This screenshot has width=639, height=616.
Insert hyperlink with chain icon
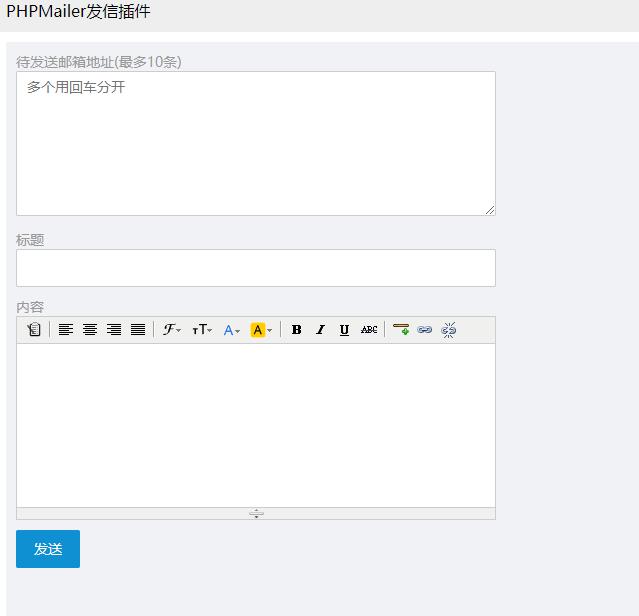coord(425,329)
